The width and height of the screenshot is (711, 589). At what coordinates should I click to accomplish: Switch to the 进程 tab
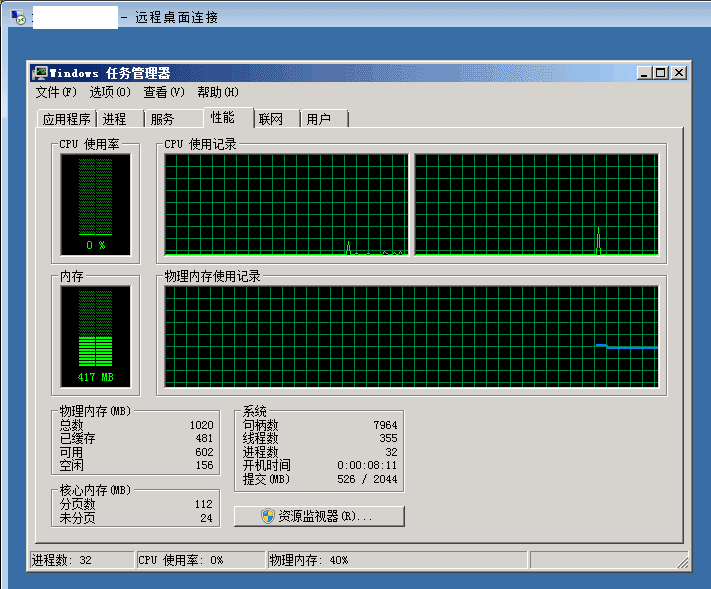coord(120,119)
